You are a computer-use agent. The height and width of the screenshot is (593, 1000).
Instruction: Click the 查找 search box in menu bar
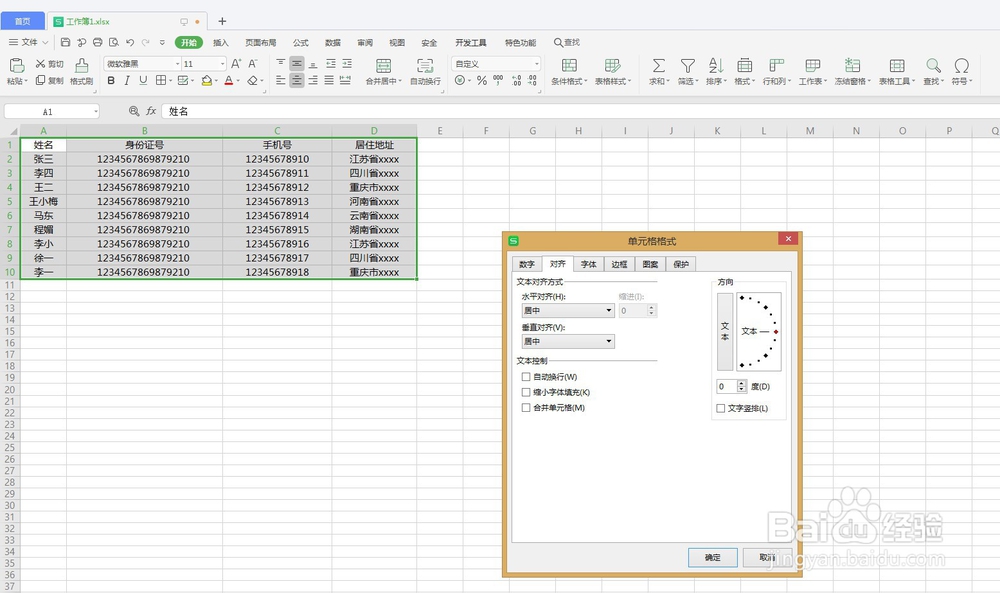567,42
